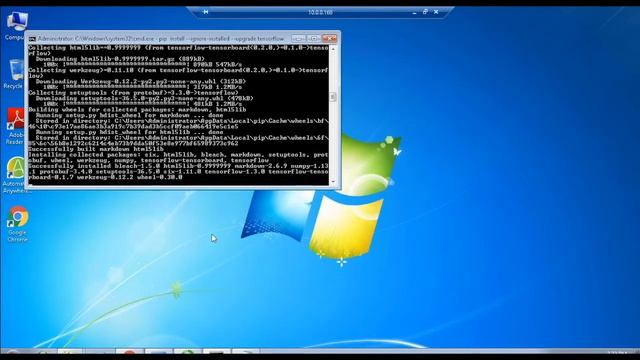
Task: Close the remote desktop connection bar session
Action: coord(436,12)
